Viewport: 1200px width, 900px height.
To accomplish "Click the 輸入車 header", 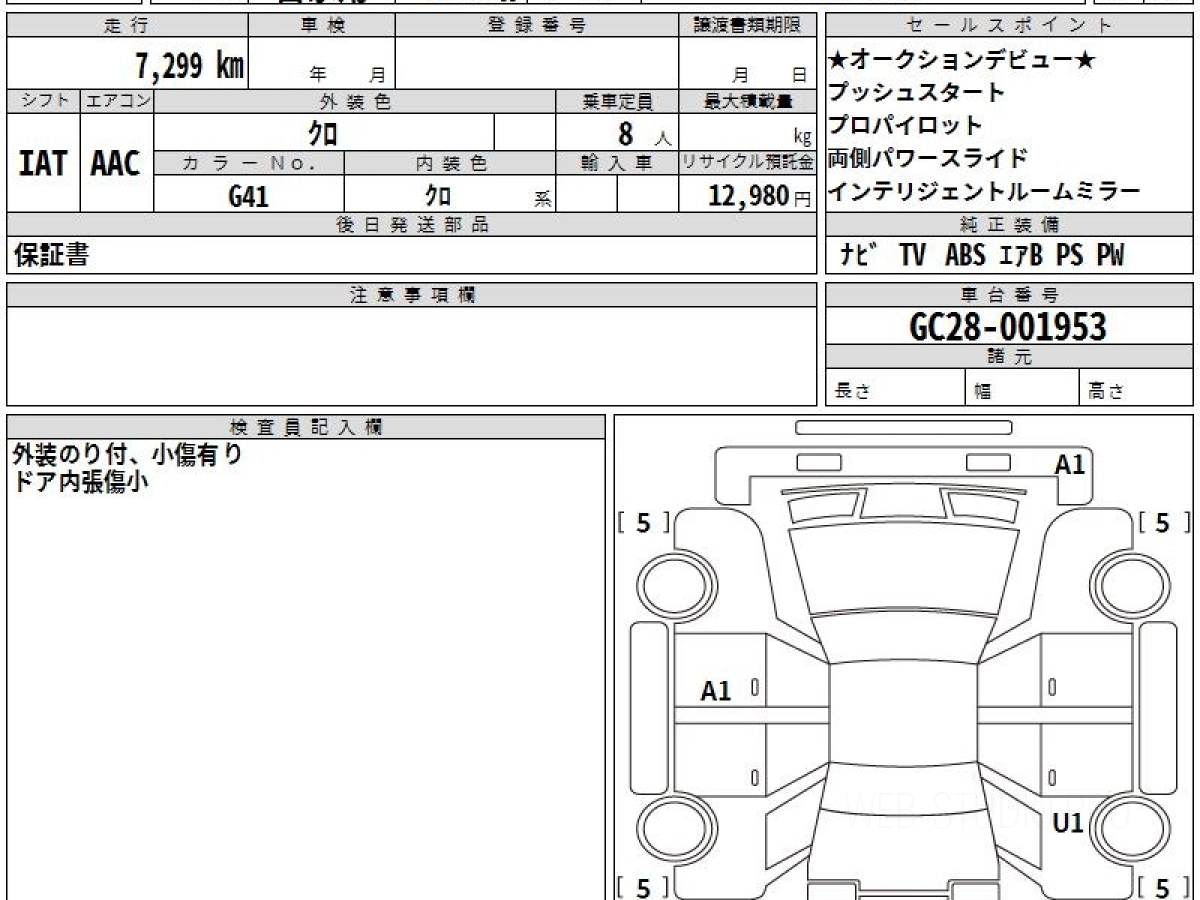I will 617,163.
